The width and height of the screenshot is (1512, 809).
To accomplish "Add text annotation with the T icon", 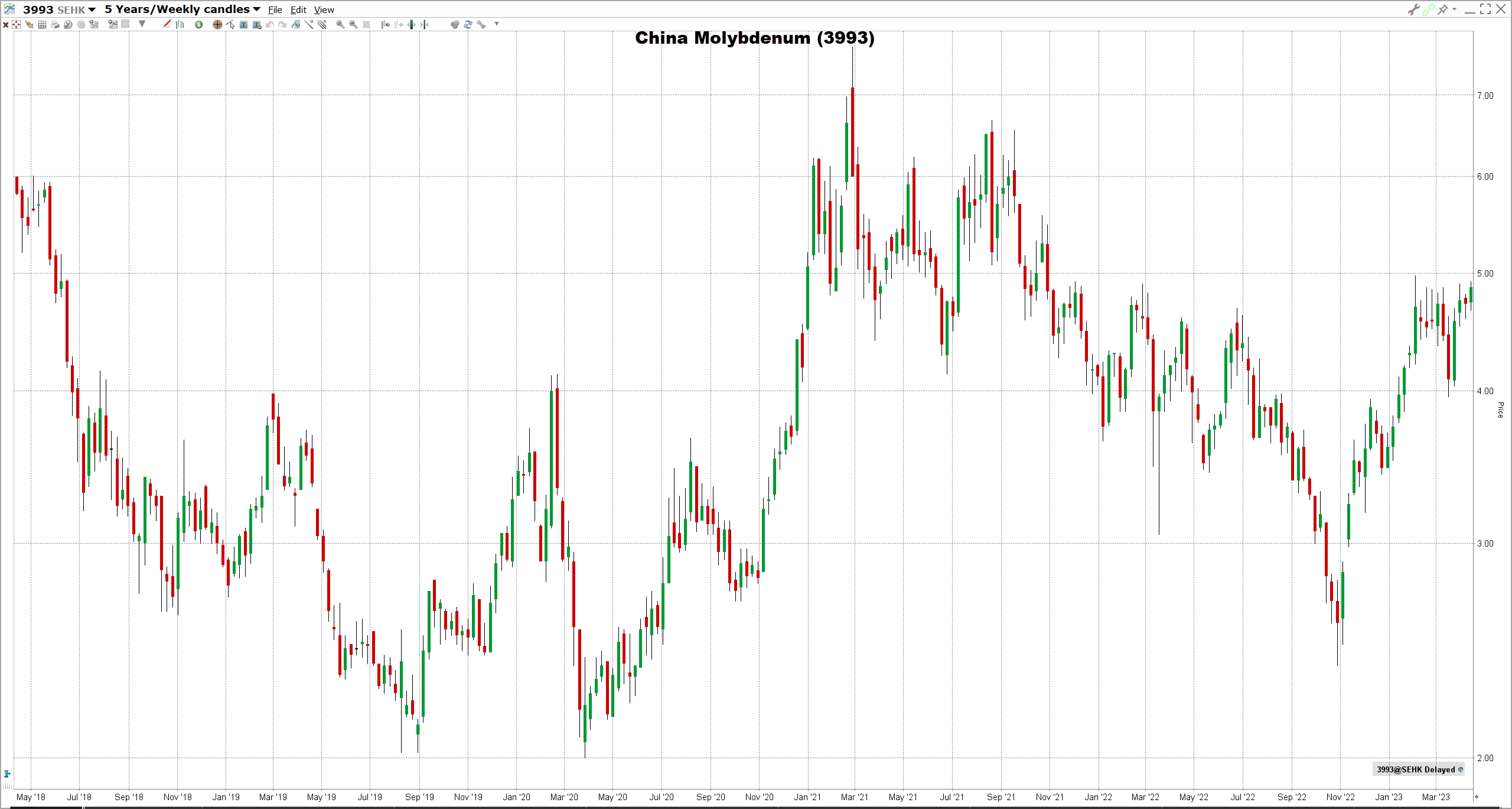I will 243,24.
